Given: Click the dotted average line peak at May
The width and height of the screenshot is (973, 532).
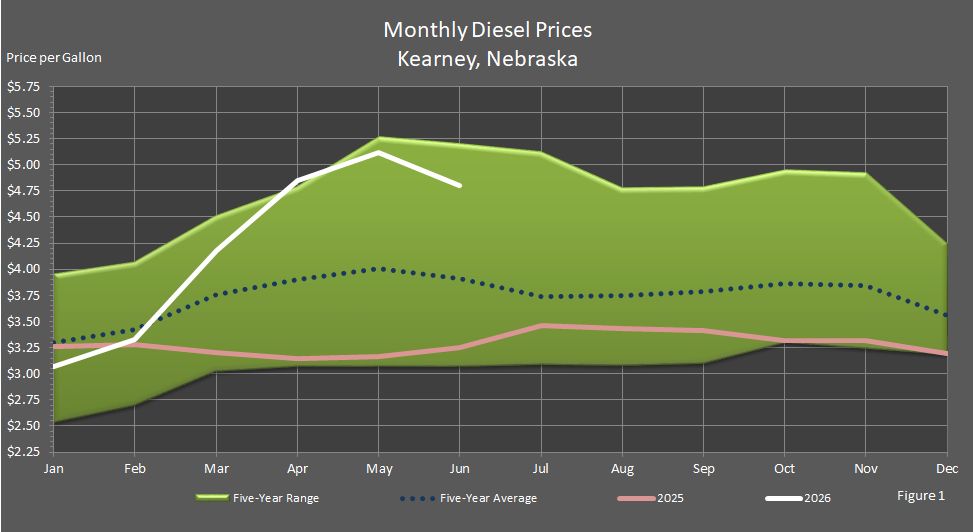Looking at the screenshot, I should (x=379, y=269).
